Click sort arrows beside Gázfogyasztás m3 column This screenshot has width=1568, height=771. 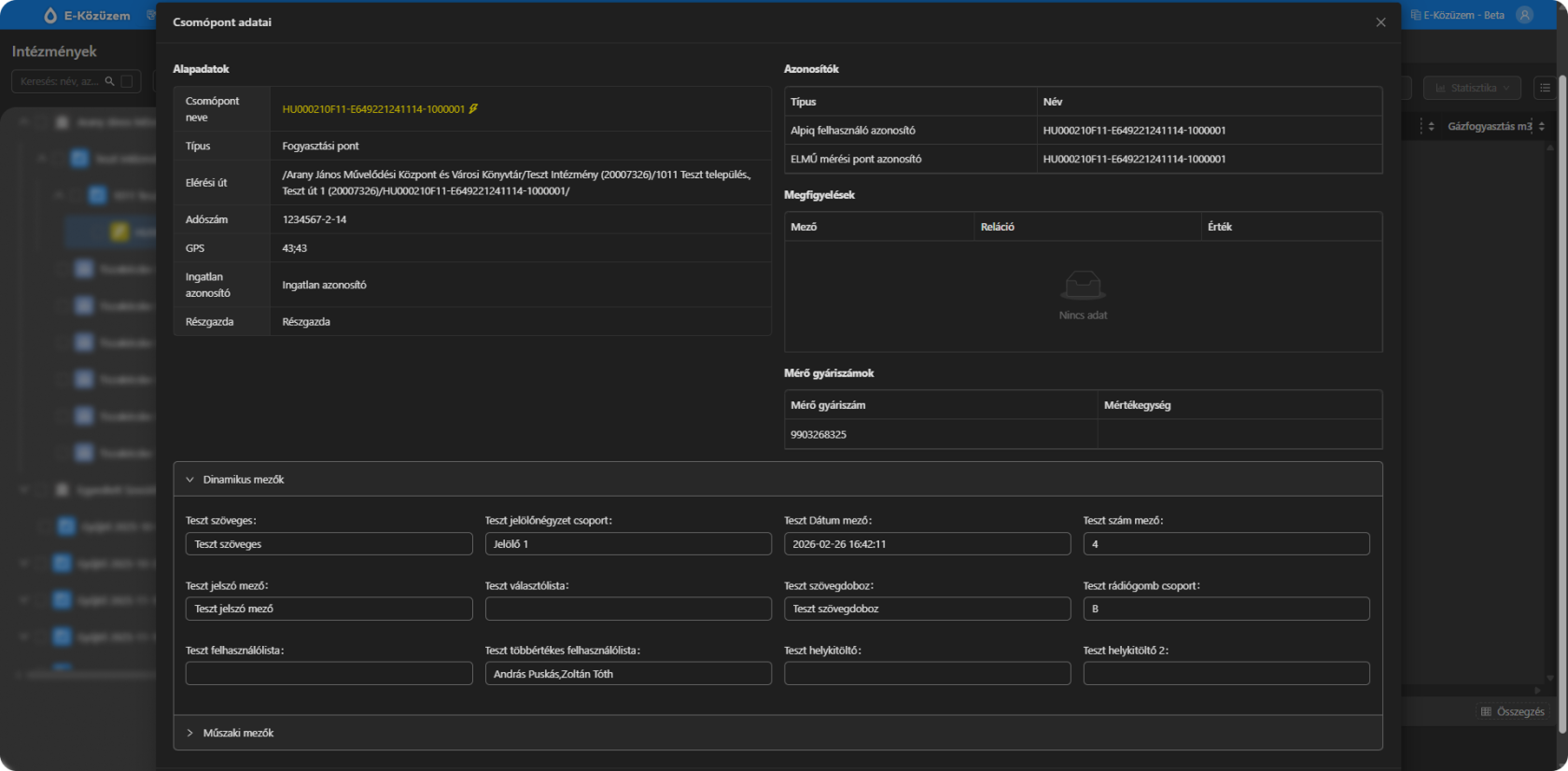click(1542, 127)
